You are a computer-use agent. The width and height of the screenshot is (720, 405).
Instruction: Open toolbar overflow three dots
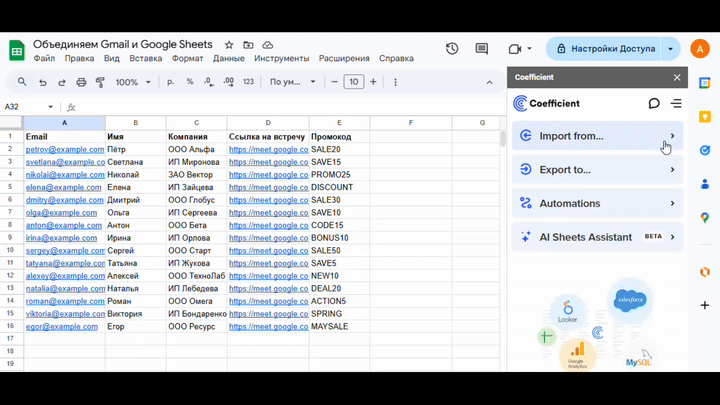(x=395, y=82)
